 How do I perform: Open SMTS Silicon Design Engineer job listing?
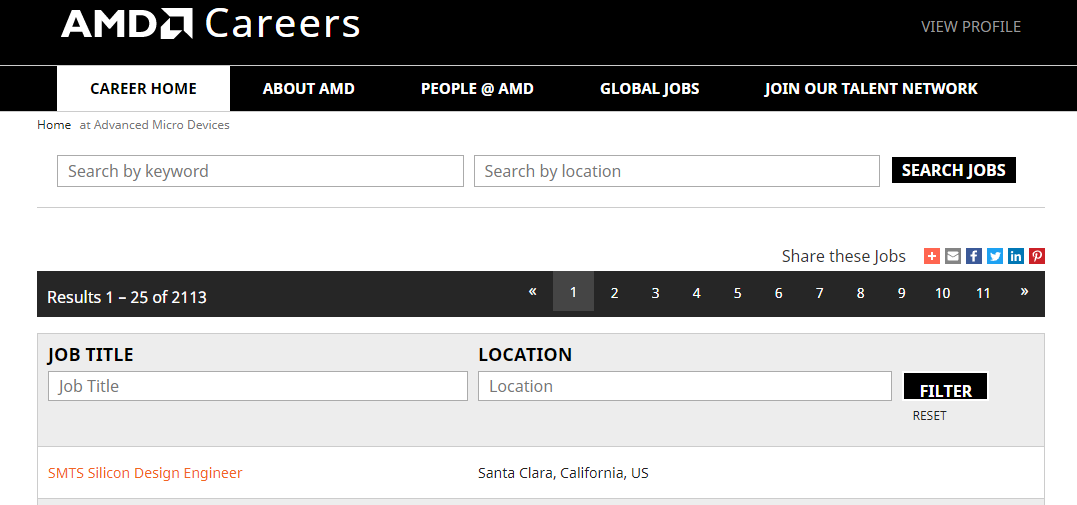(145, 473)
